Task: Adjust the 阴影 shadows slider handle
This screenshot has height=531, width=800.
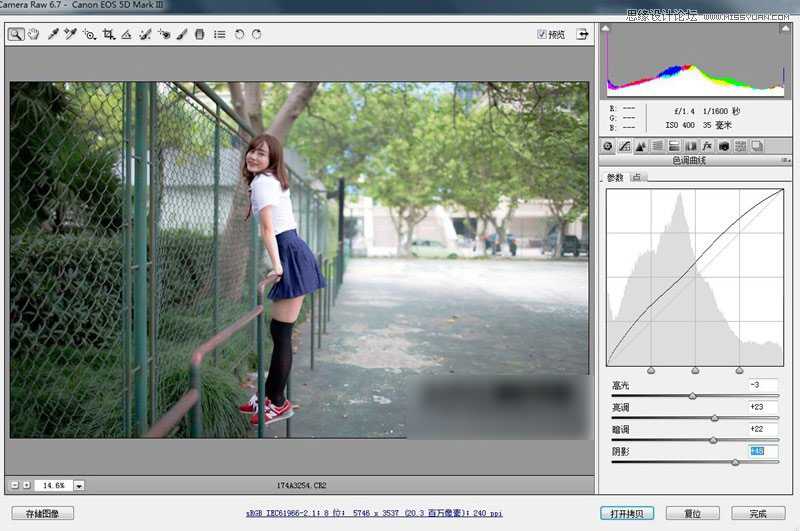Action: click(x=735, y=462)
